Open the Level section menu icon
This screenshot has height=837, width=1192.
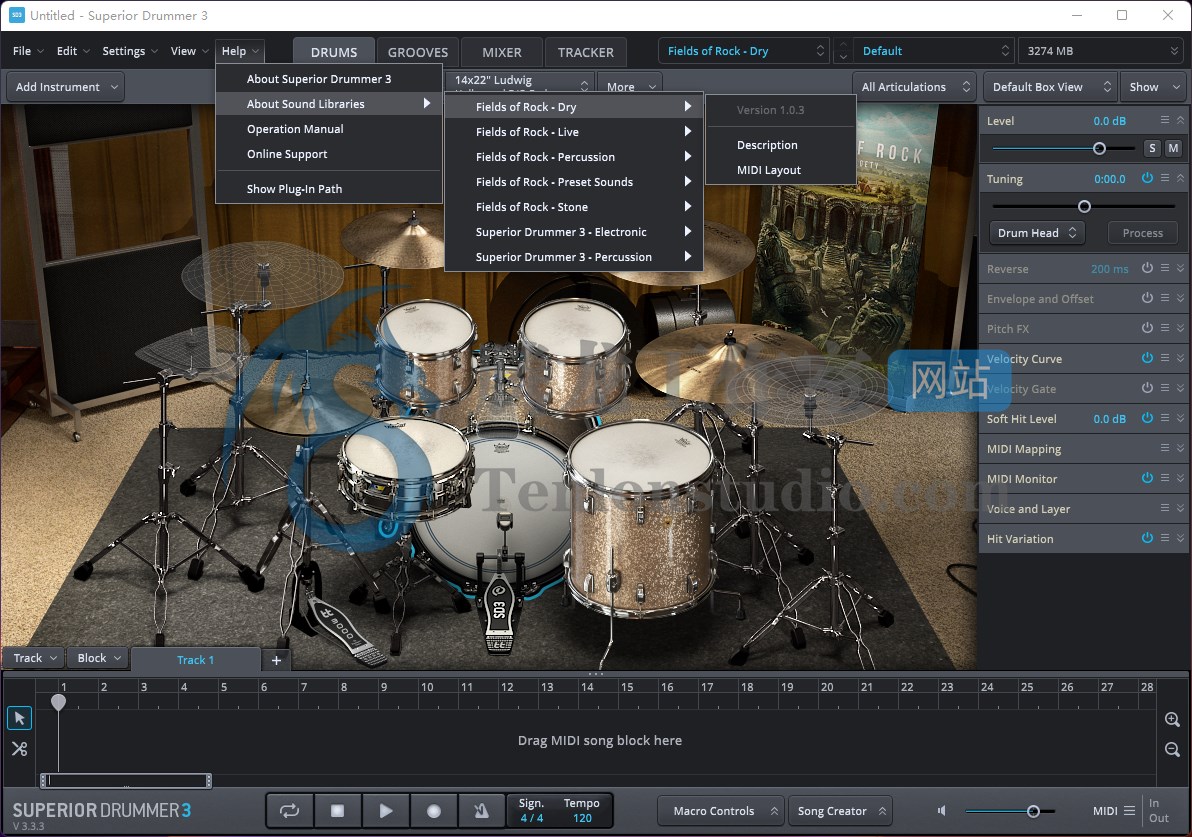coord(1165,120)
